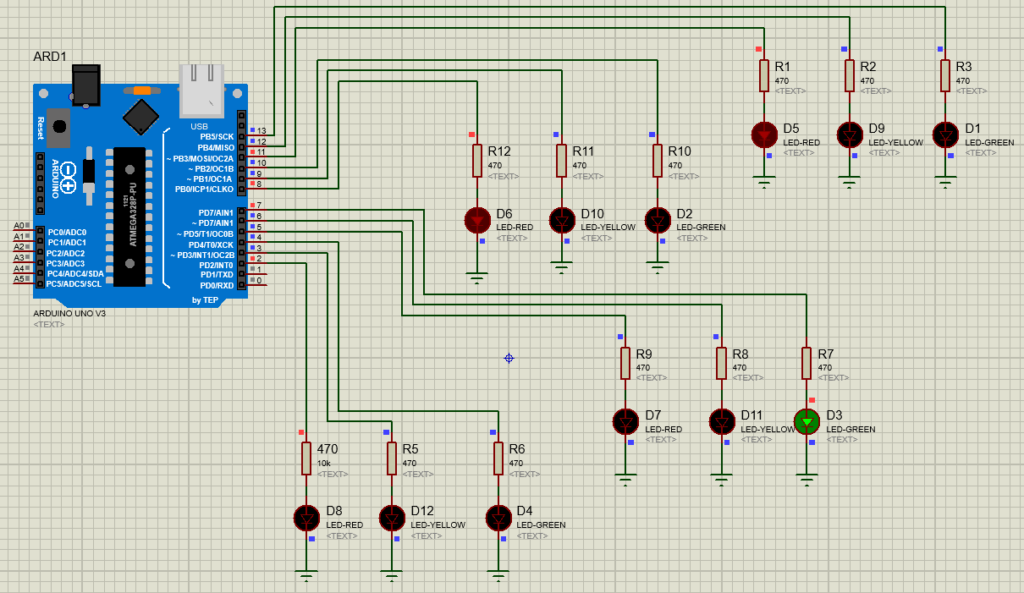This screenshot has width=1024, height=593.
Task: Click the ground terminal under D6
Action: point(477,278)
